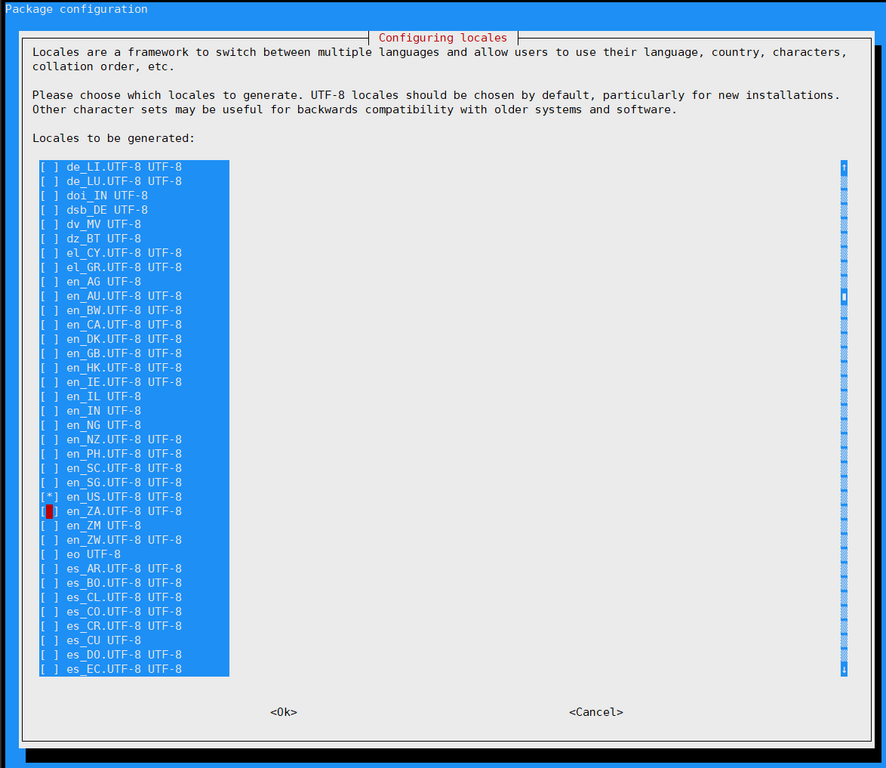Check the en_ZW.UTF-8 locale

pos(49,540)
